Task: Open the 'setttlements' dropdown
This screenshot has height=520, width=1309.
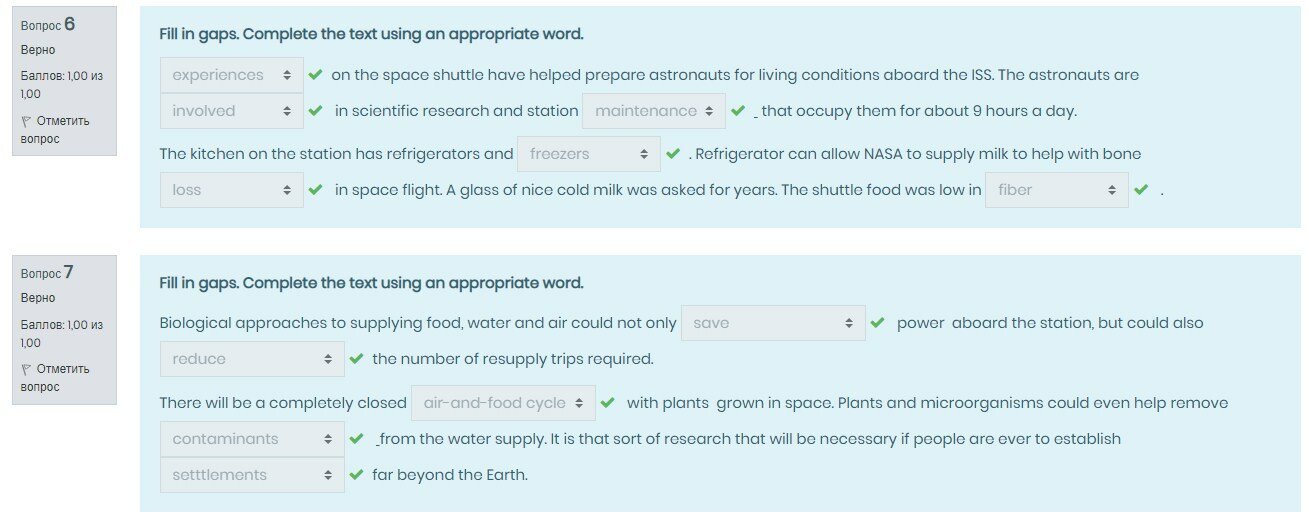Action: [x=252, y=475]
